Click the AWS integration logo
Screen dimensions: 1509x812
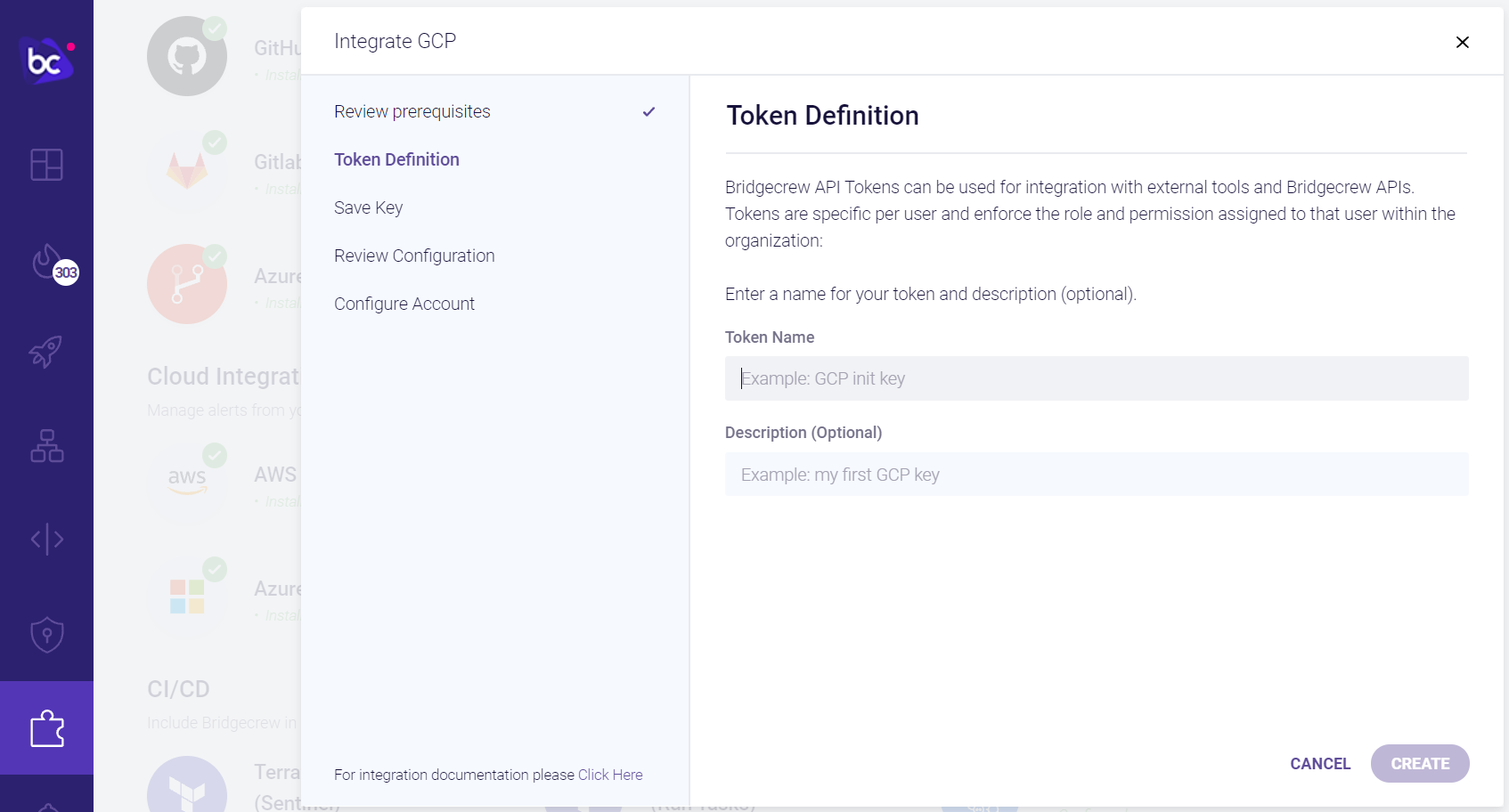[x=187, y=483]
